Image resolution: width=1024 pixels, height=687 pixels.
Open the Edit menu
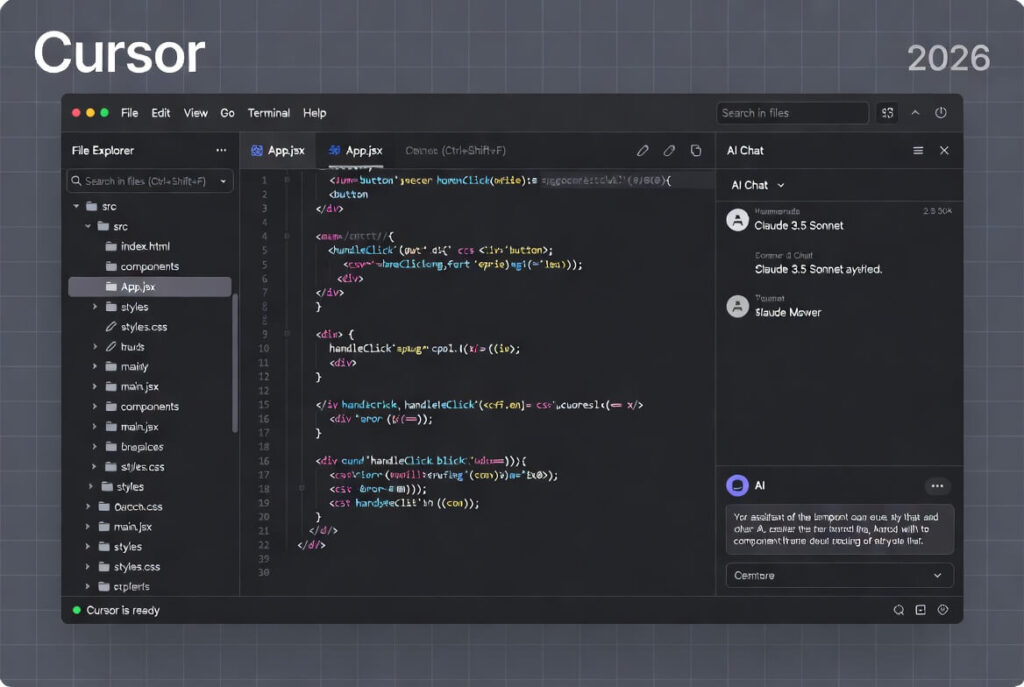coord(161,113)
